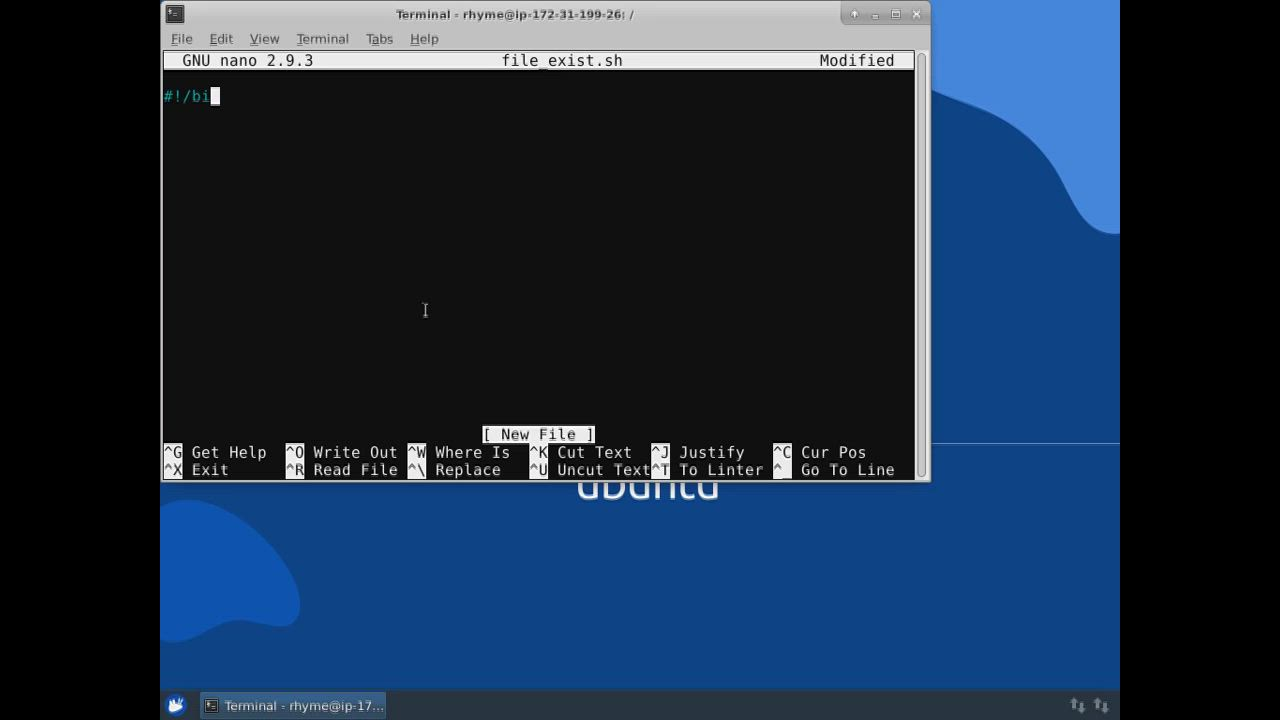Click the "Replace" shortcut label

point(468,470)
